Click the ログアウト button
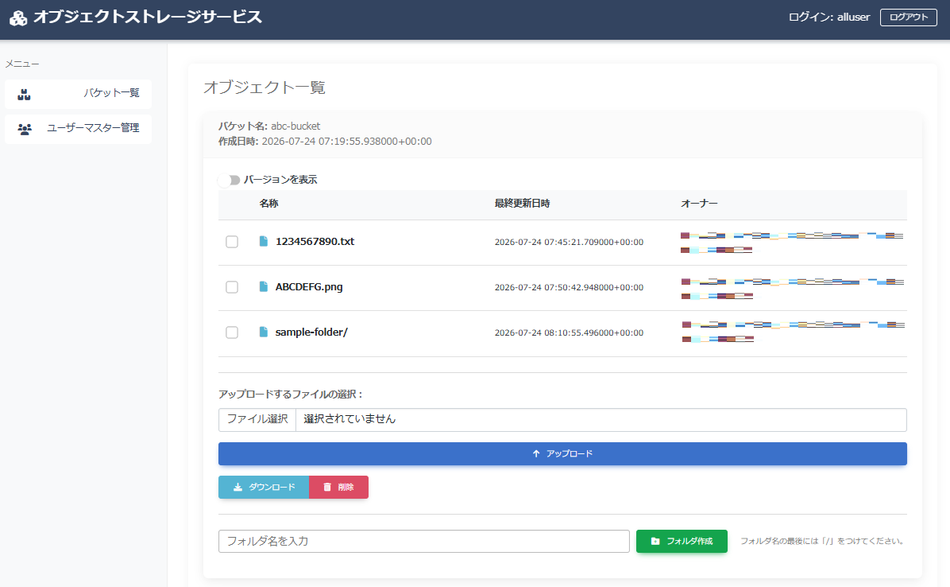The width and height of the screenshot is (950, 587). [908, 17]
